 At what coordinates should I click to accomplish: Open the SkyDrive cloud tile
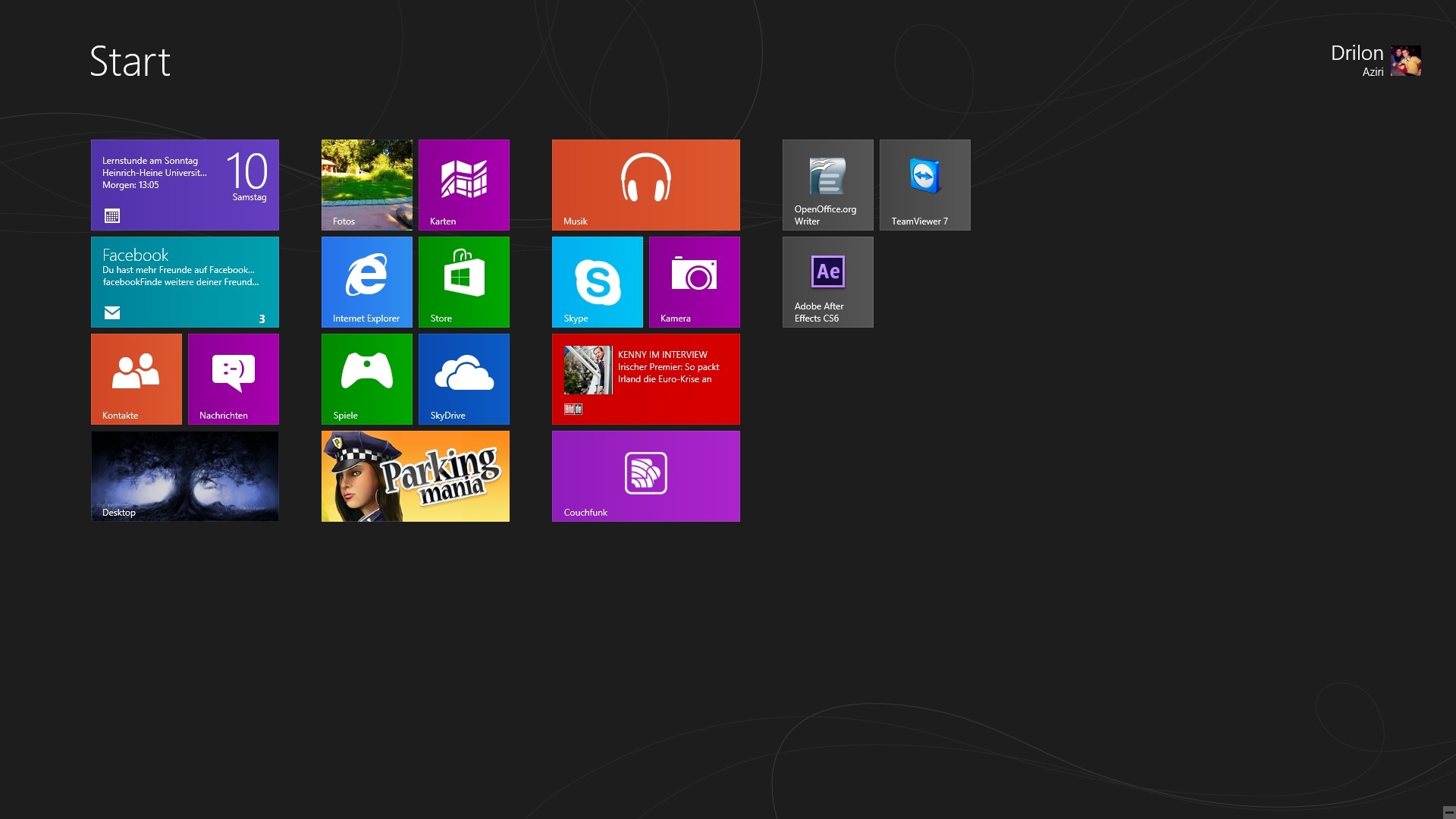(x=463, y=378)
